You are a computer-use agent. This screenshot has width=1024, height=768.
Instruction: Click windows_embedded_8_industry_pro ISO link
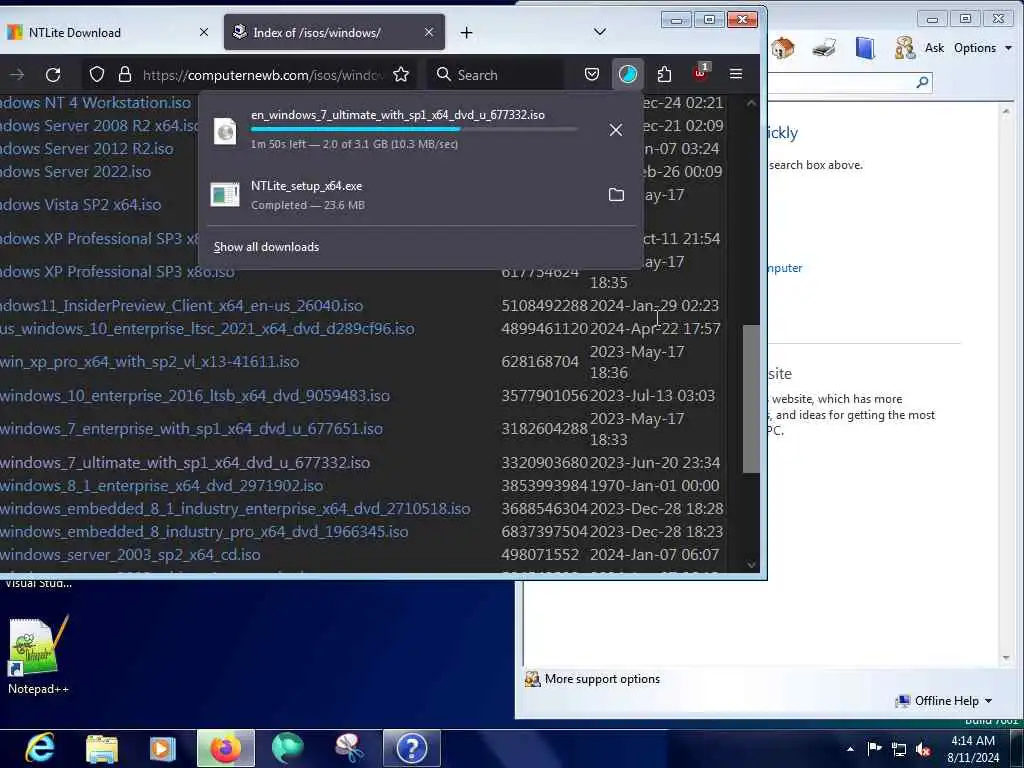[204, 532]
